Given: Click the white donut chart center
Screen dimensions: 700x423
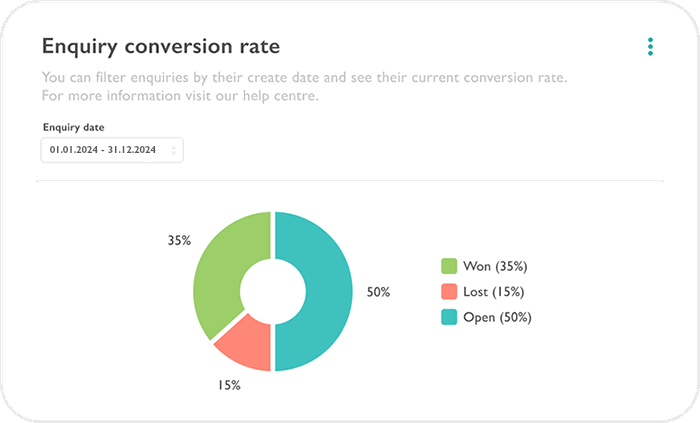Looking at the screenshot, I should (272, 292).
